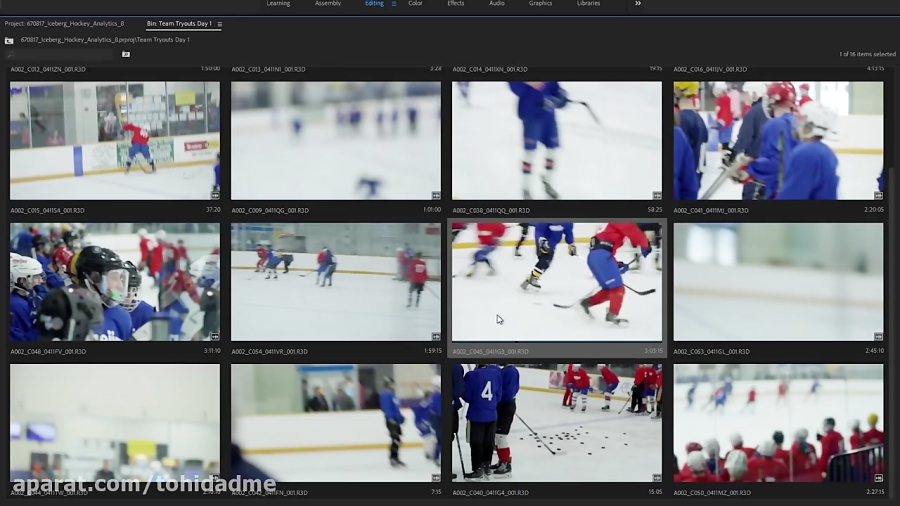This screenshot has height=506, width=900.
Task: Select thumbnail of clip A002_C009_0411QG_001.R3D
Action: [336, 140]
